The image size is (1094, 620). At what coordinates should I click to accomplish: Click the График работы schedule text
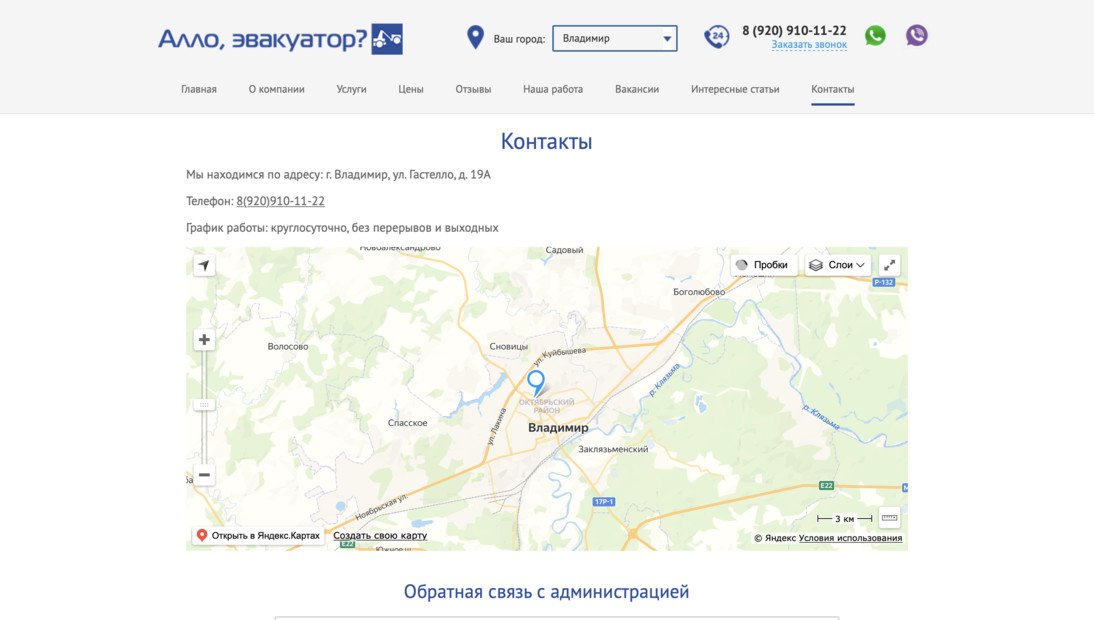(x=342, y=227)
